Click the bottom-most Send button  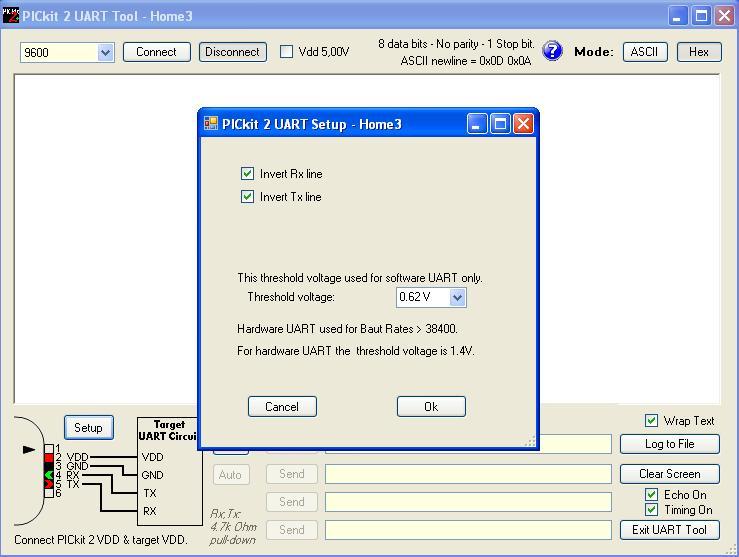292,530
